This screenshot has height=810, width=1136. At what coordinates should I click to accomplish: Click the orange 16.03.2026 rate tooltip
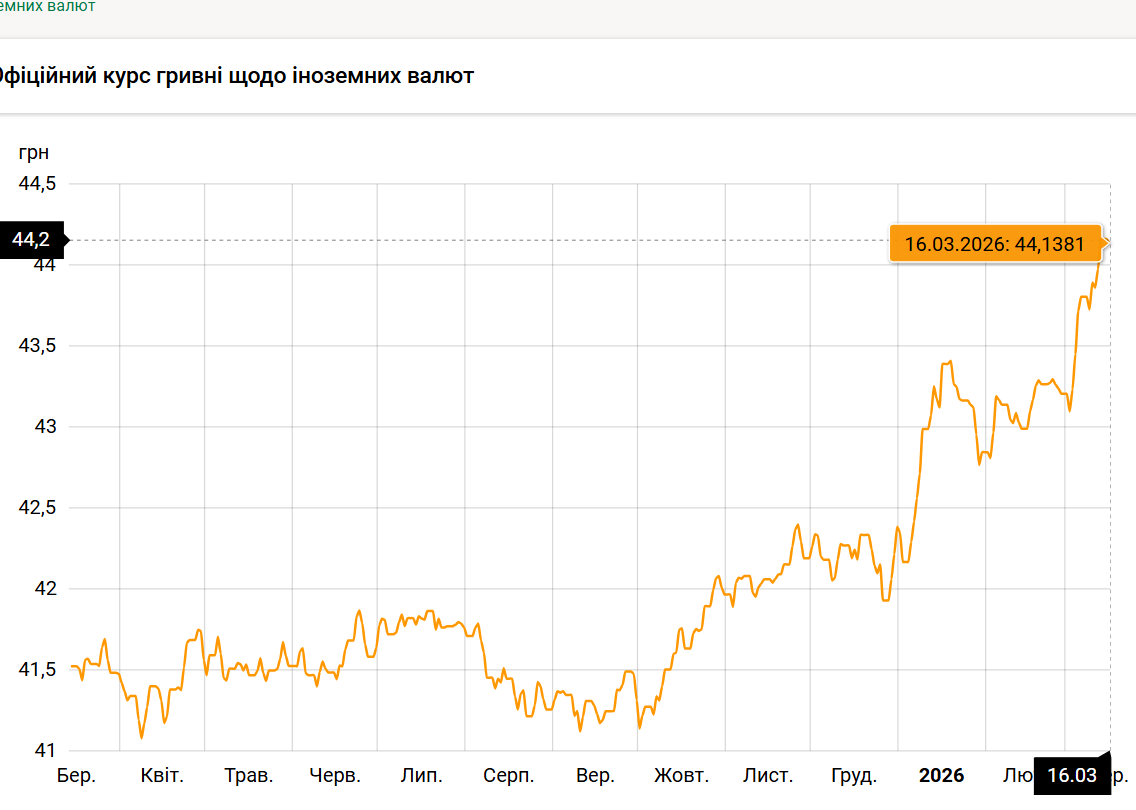pos(994,244)
